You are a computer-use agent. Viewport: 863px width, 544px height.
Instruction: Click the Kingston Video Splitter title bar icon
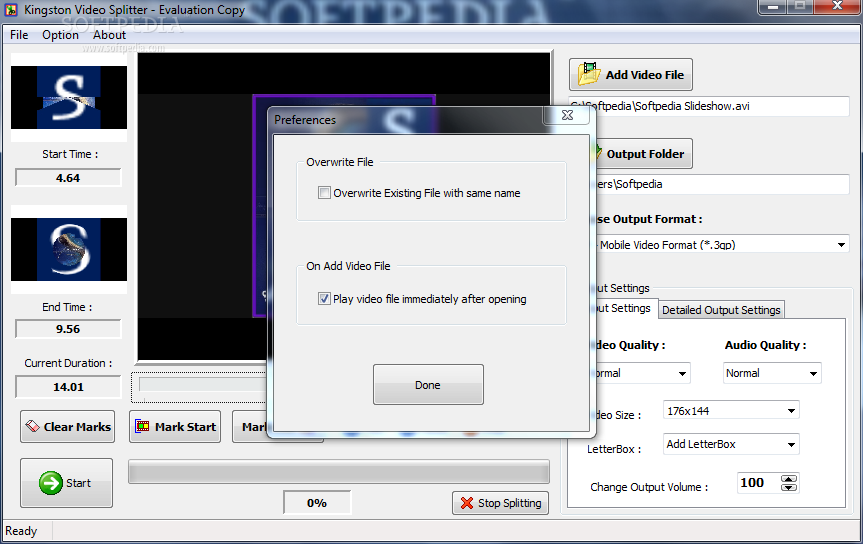click(x=11, y=10)
